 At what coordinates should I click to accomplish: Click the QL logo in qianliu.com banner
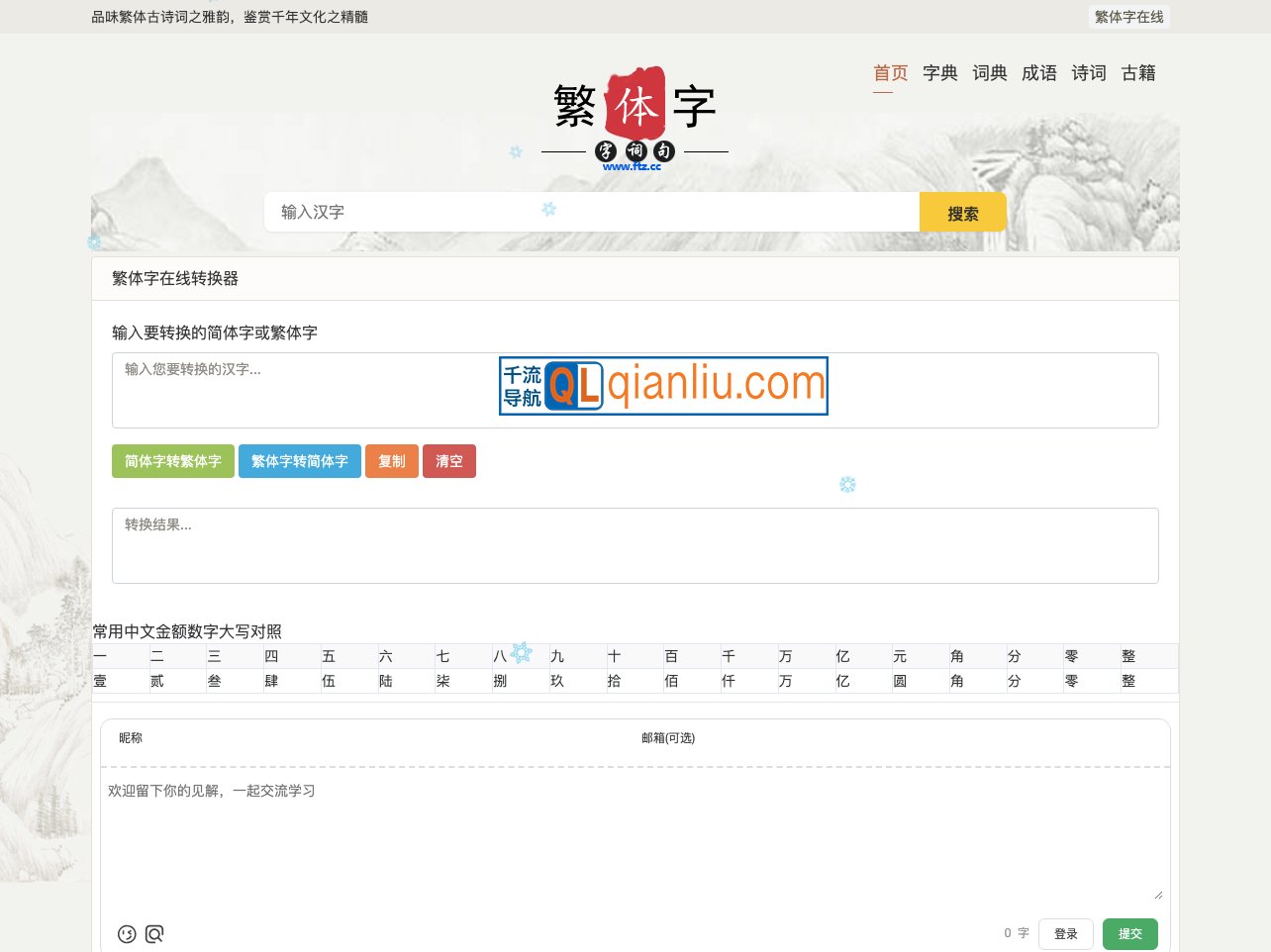click(x=572, y=386)
